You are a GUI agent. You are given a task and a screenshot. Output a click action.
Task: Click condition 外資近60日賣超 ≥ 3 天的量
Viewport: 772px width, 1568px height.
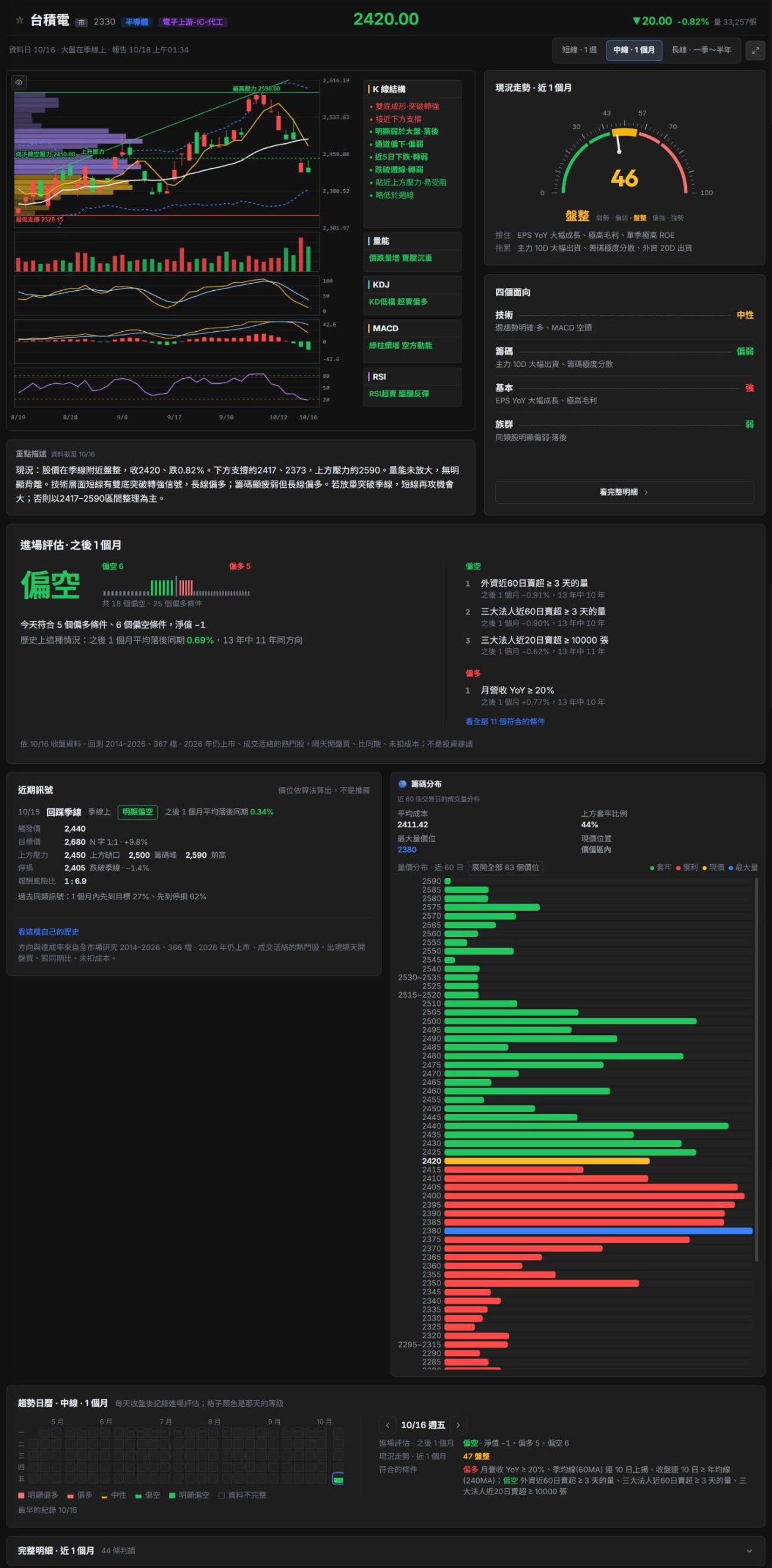[535, 583]
